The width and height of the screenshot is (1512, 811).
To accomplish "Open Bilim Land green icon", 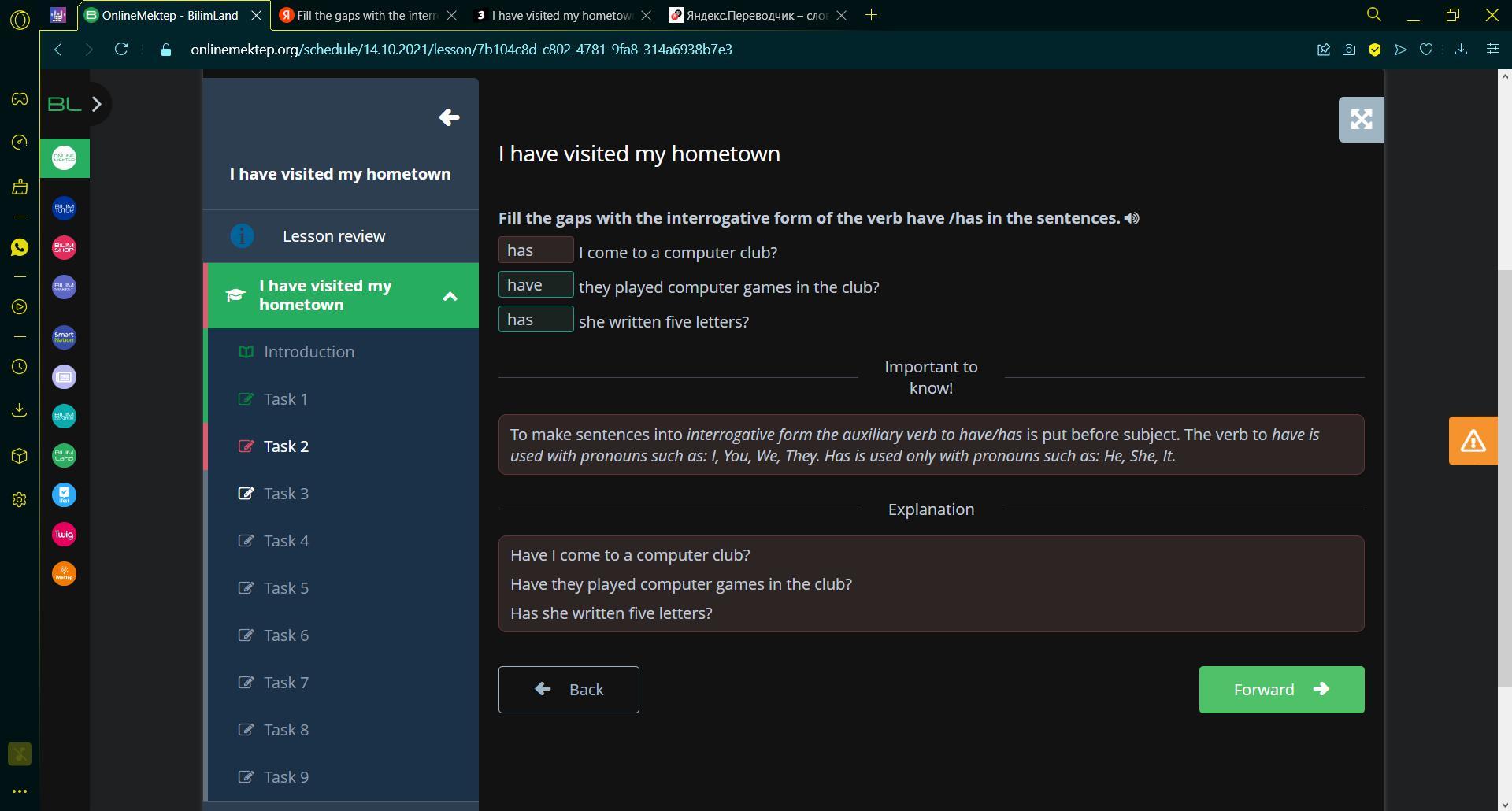I will coord(65,456).
